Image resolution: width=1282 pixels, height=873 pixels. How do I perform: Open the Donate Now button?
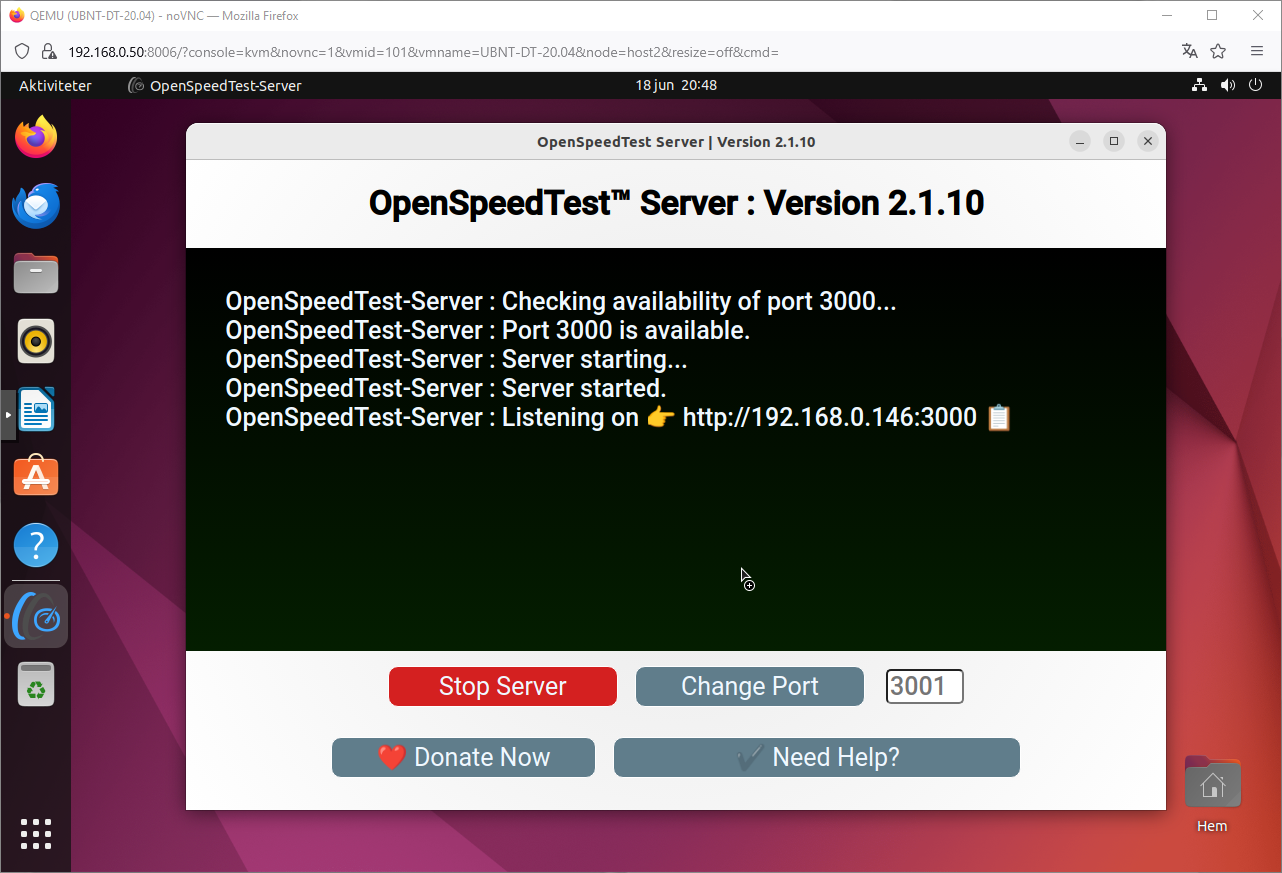[463, 757]
